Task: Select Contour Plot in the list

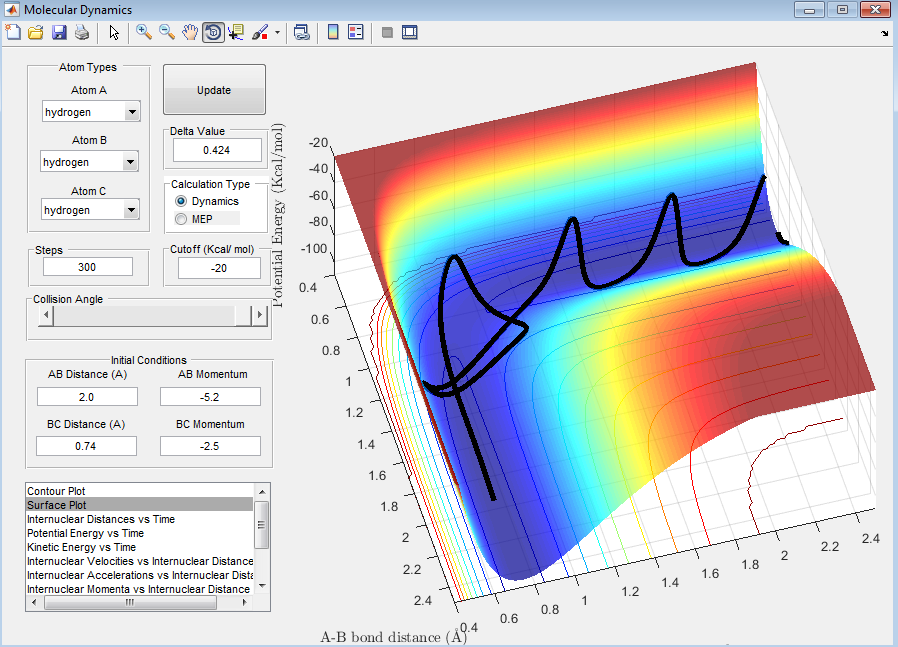Action: 139,491
